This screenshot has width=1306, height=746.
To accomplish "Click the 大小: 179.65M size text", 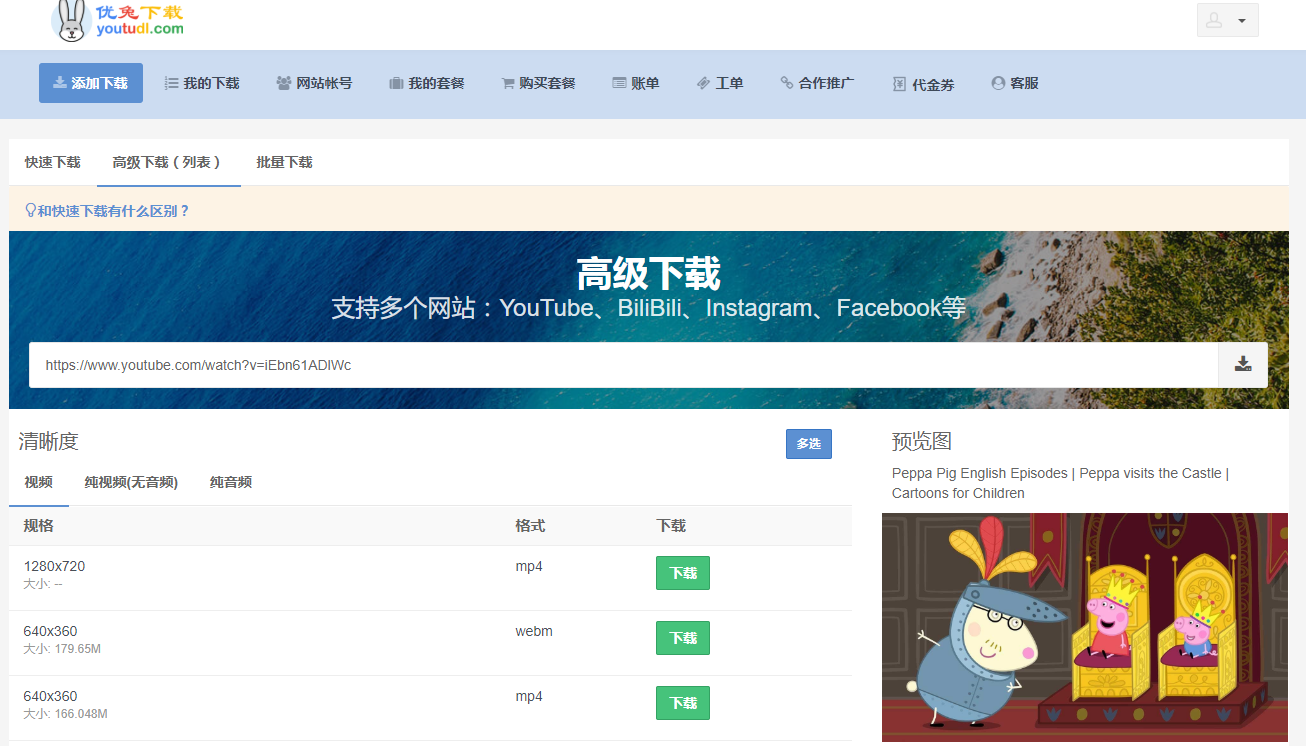I will coord(62,649).
